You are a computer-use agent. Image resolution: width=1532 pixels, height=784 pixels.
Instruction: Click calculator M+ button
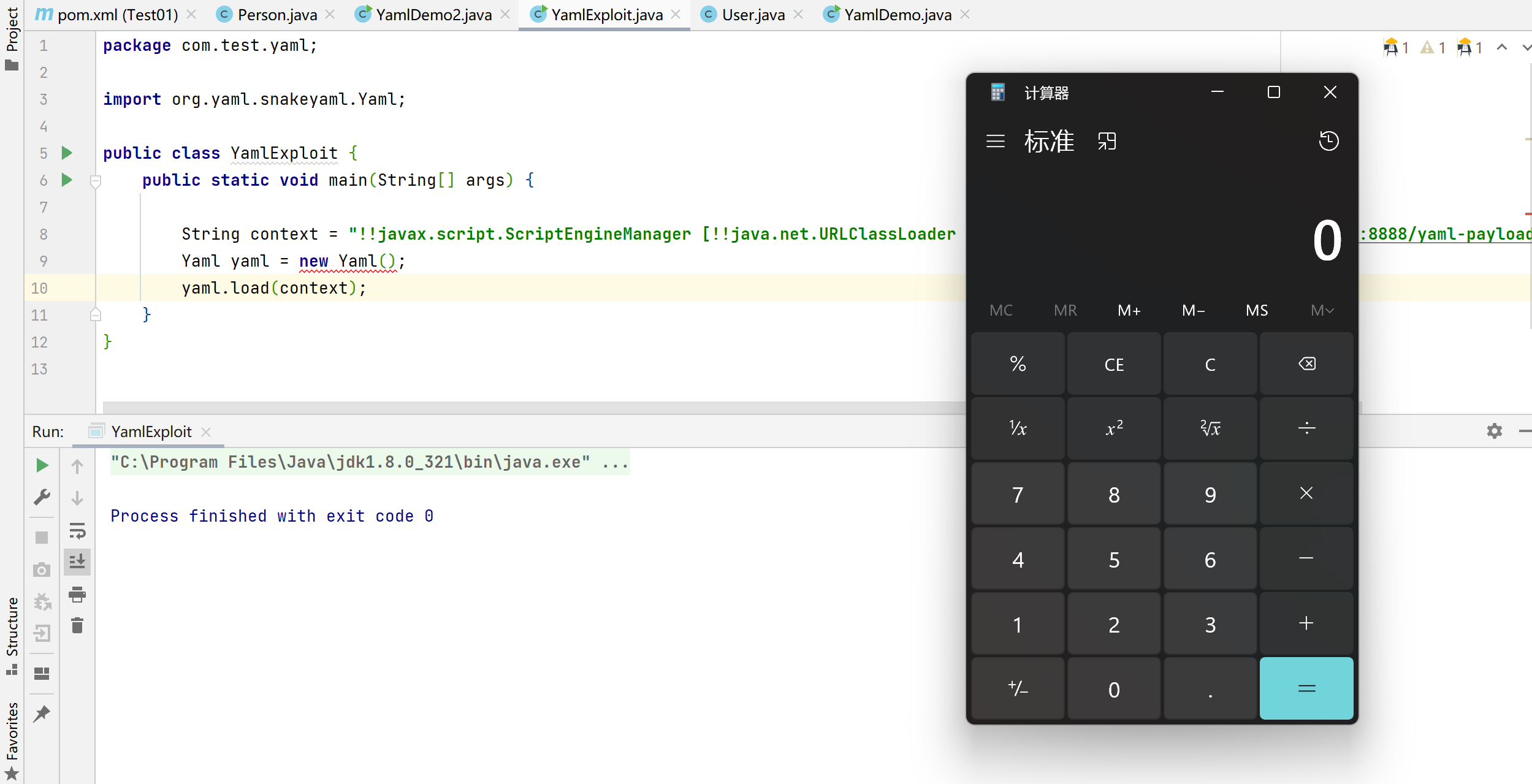[1129, 310]
